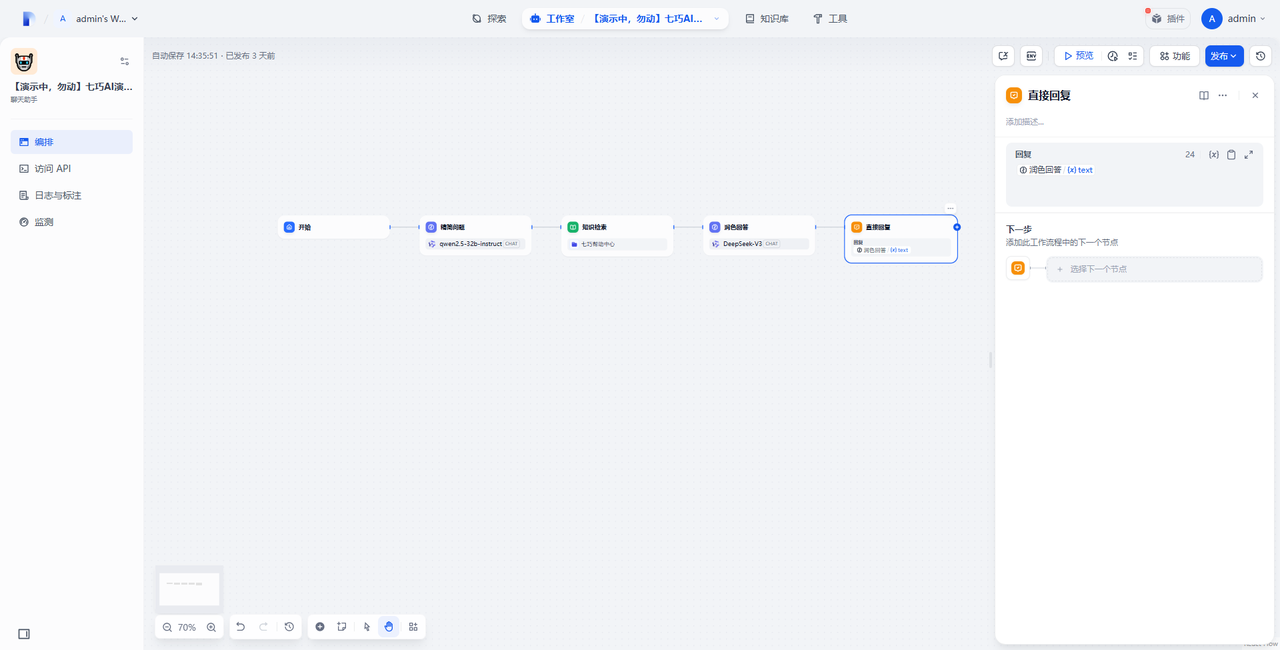1280x650 pixels.
Task: Click the zoom out magnifier icon
Action: click(x=167, y=627)
